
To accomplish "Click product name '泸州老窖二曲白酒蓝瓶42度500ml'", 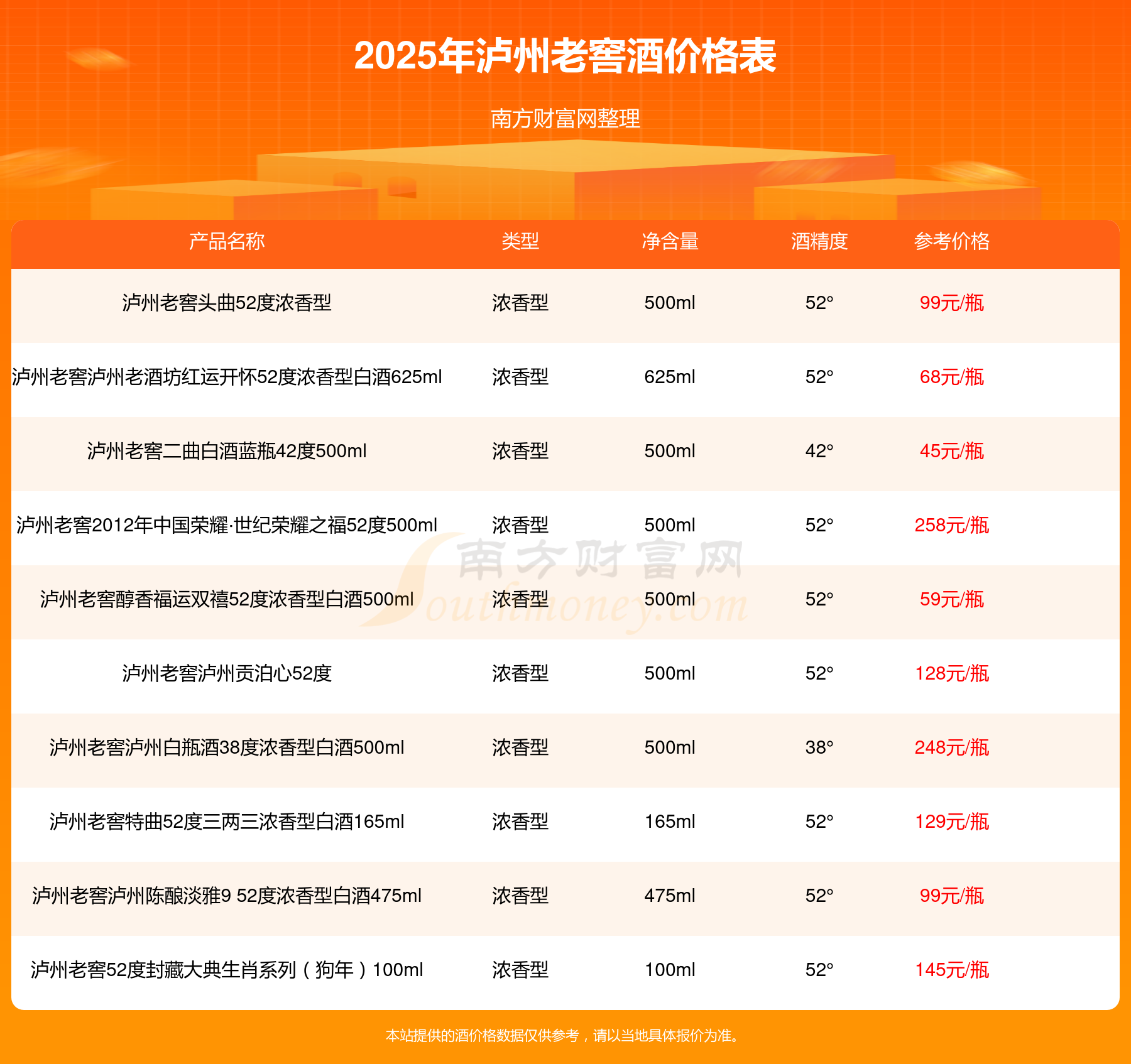I will point(227,451).
